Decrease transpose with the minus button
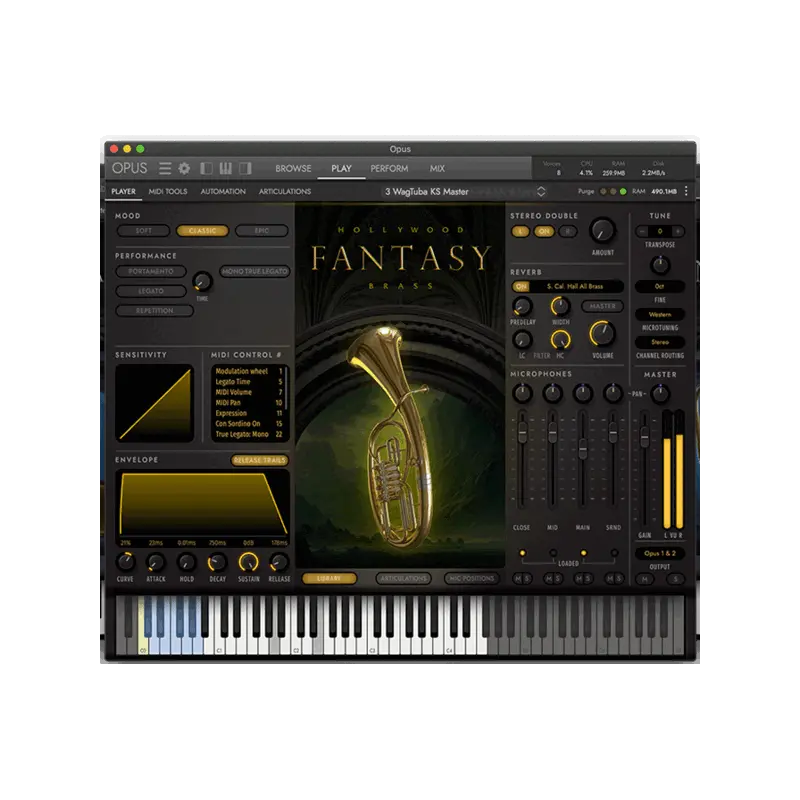This screenshot has height=800, width=800. coord(642,231)
